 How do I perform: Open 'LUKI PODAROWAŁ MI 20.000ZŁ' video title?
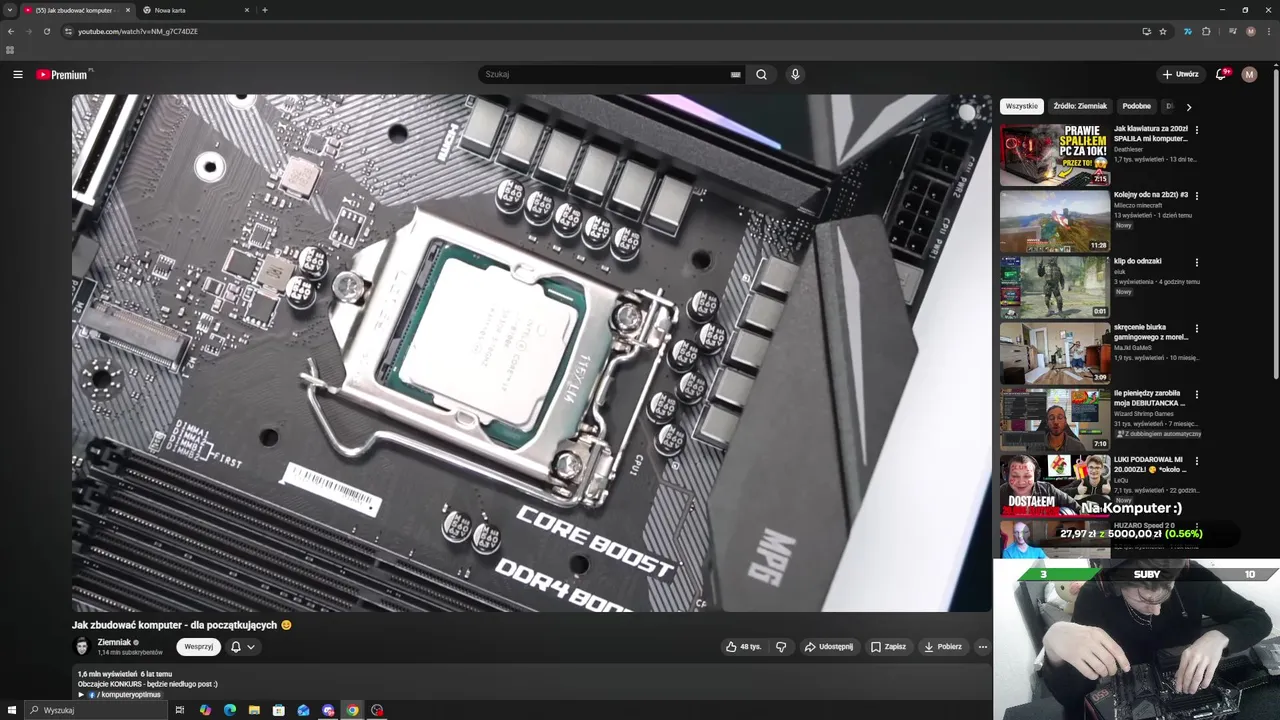click(x=1150, y=464)
